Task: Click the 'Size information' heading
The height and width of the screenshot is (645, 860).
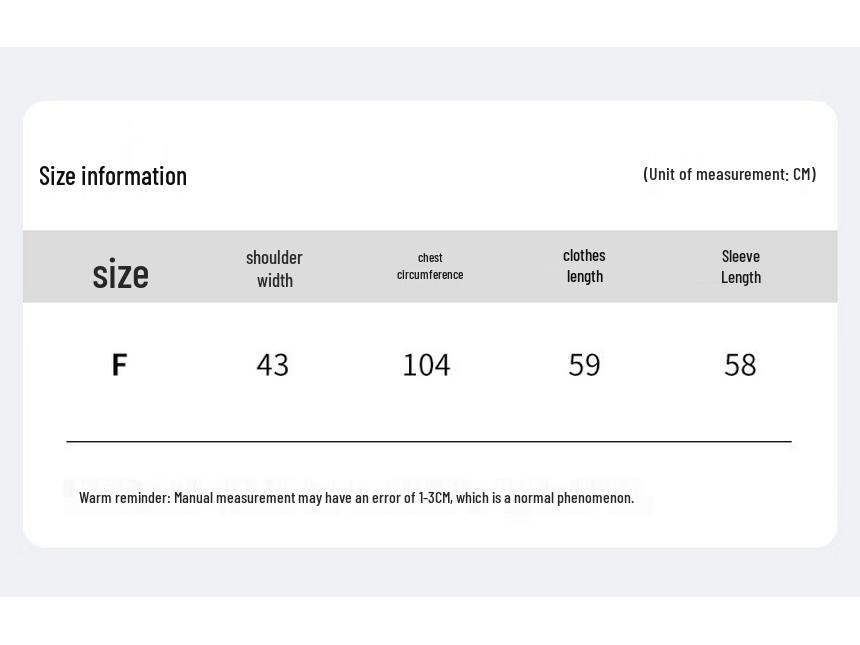Action: (x=113, y=176)
